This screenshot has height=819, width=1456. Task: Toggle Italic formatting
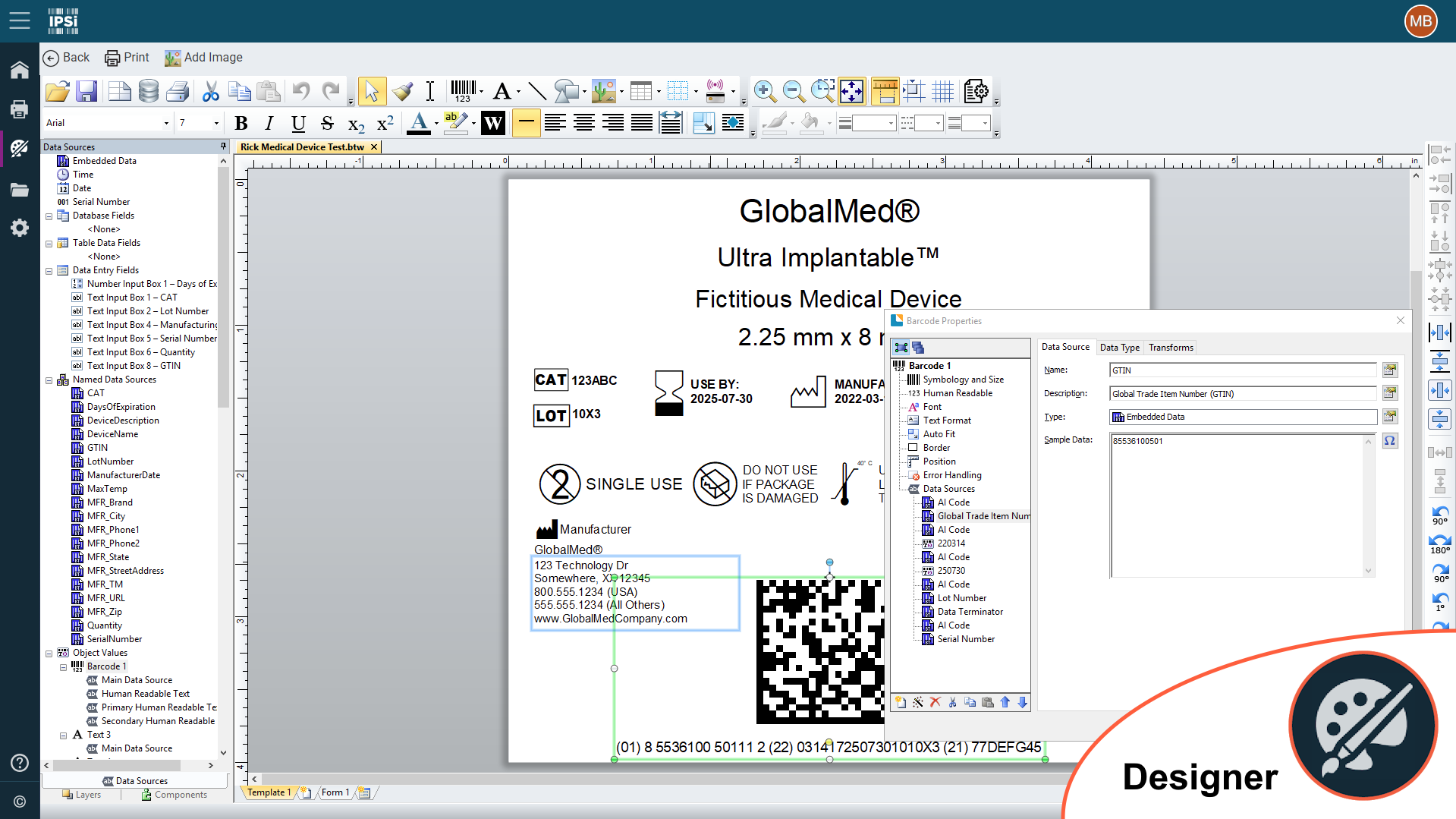click(269, 123)
